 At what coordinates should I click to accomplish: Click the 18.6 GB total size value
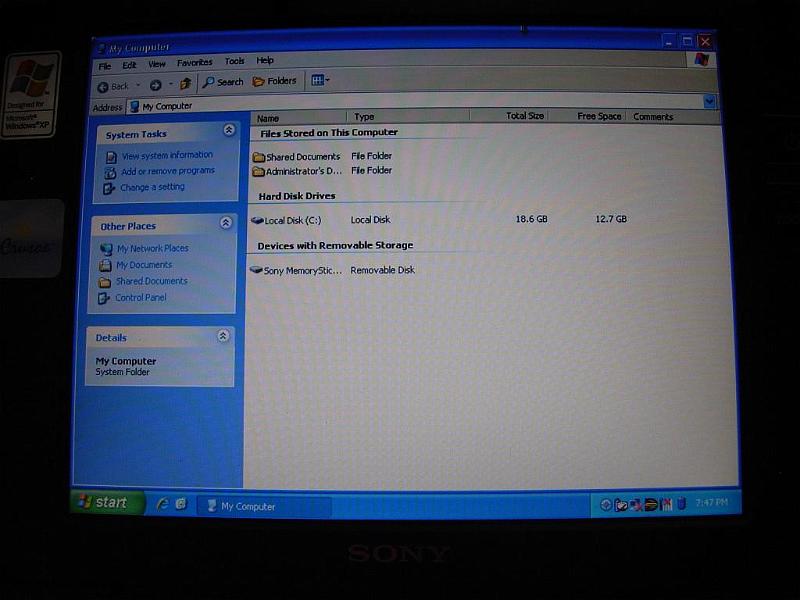[x=531, y=219]
